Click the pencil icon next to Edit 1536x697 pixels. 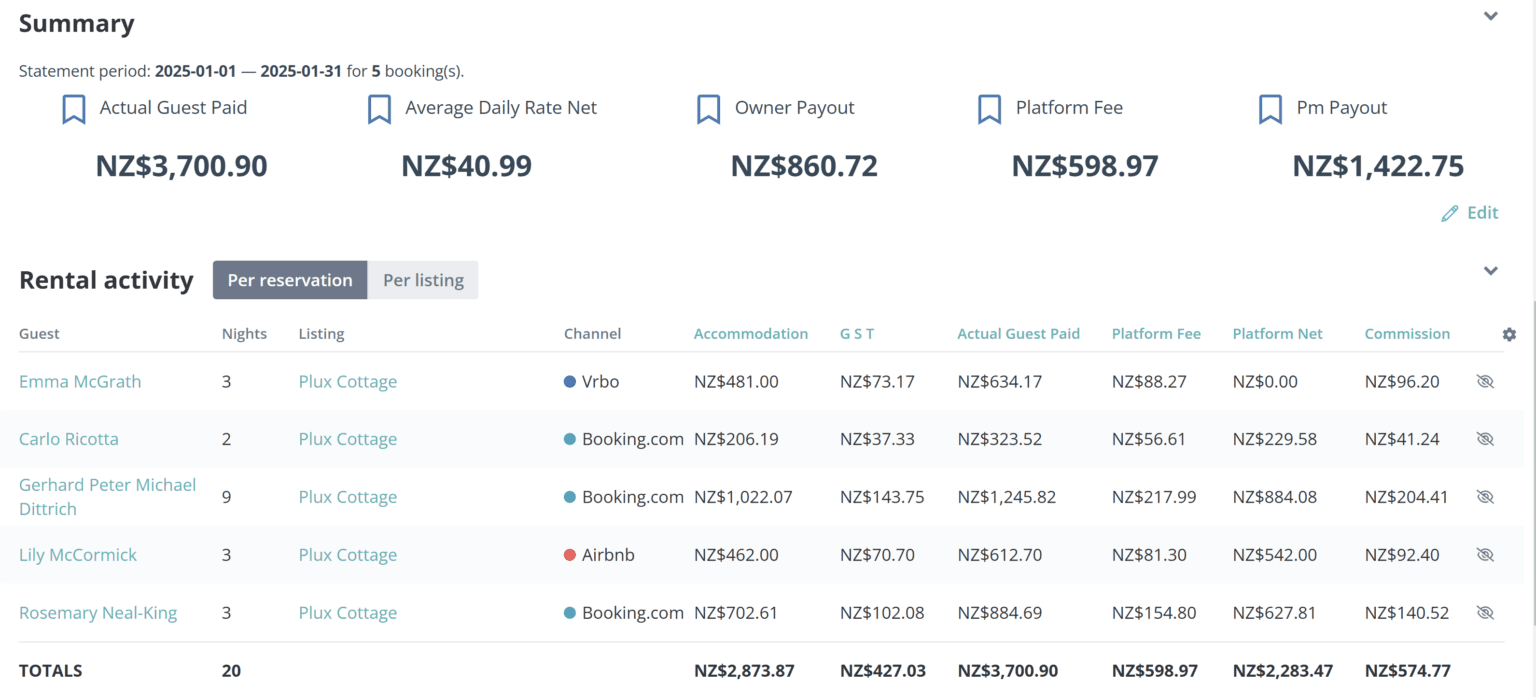tap(1452, 213)
